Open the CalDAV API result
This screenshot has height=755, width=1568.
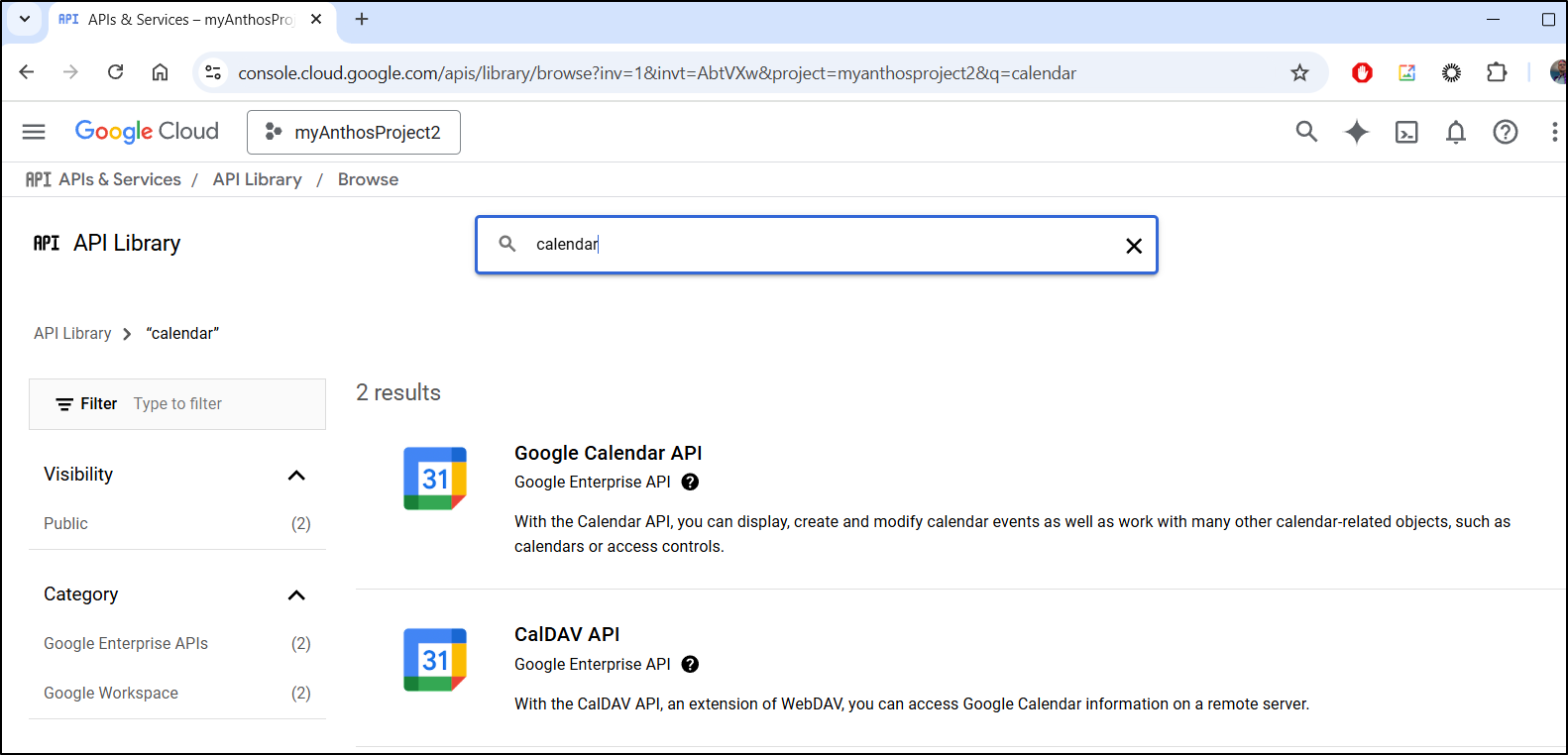[x=567, y=634]
